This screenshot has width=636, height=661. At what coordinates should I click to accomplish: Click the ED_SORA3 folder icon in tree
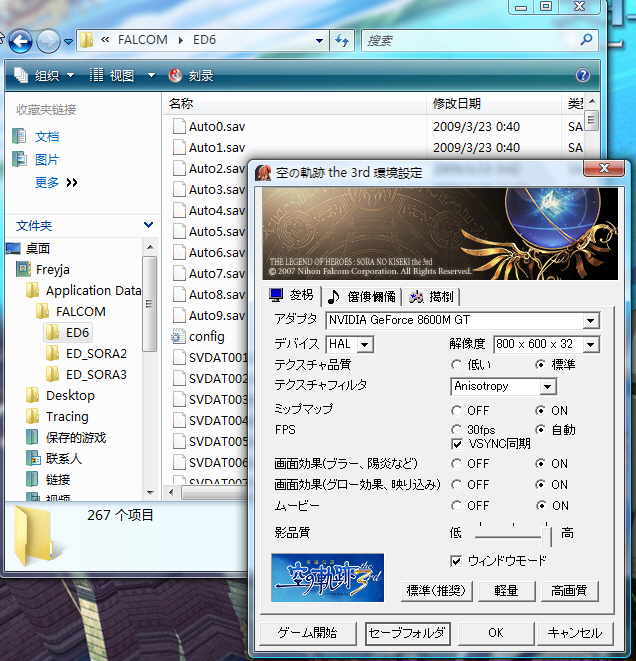click(x=52, y=374)
